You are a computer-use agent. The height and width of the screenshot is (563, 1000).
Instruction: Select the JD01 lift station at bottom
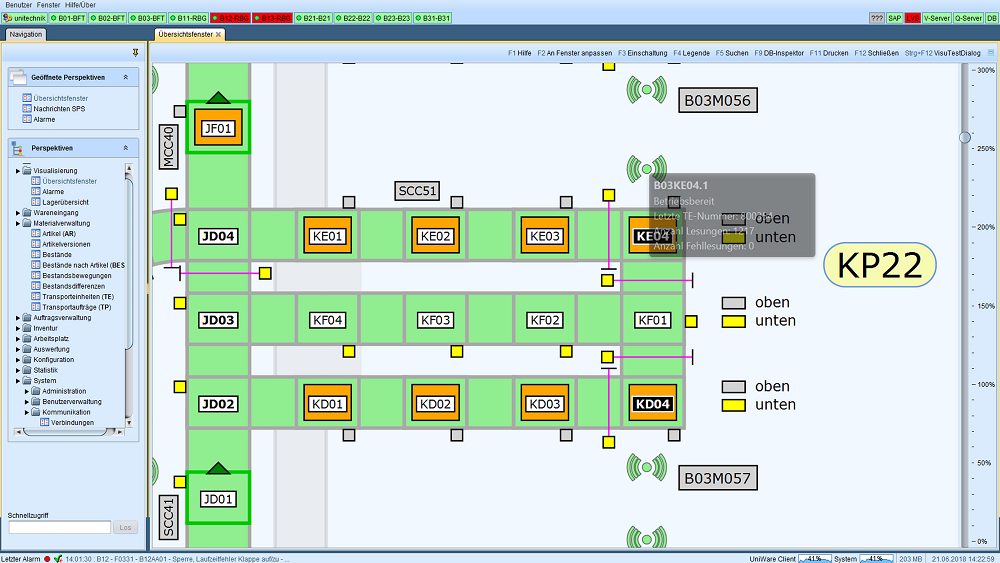point(217,499)
